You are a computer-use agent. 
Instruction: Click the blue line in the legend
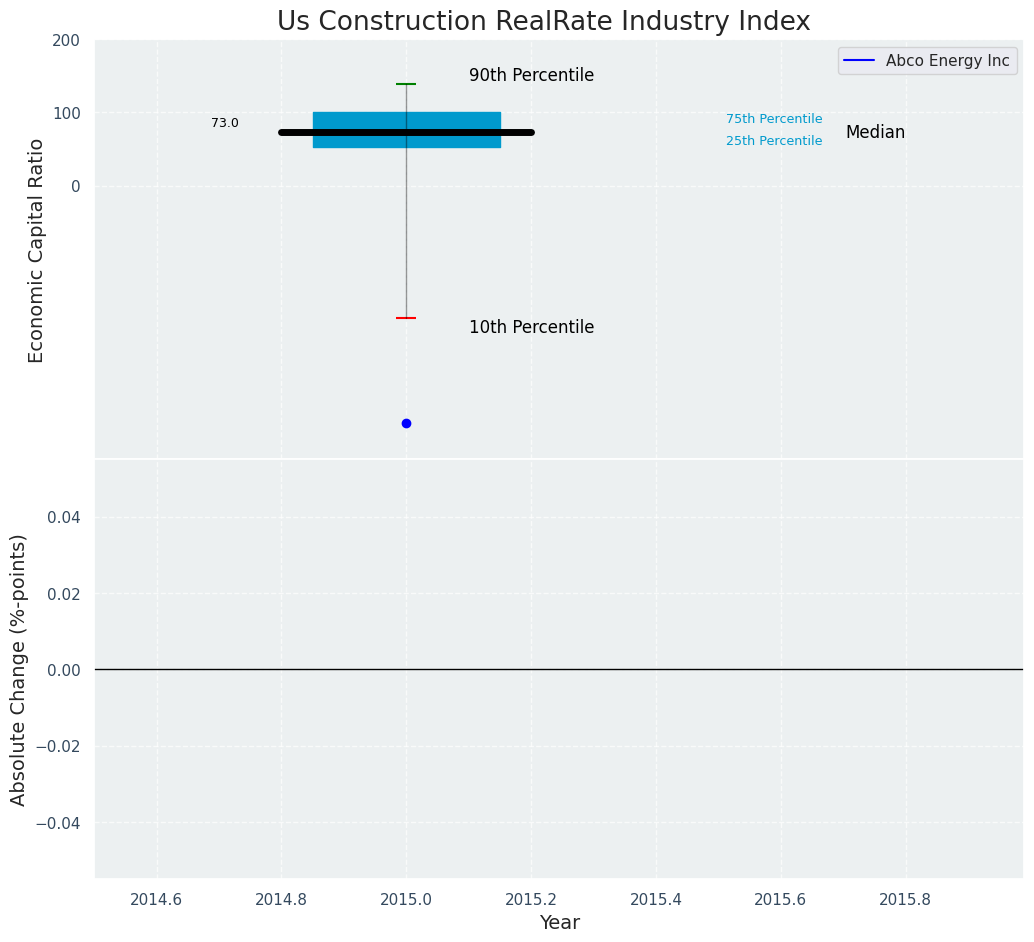click(x=859, y=61)
